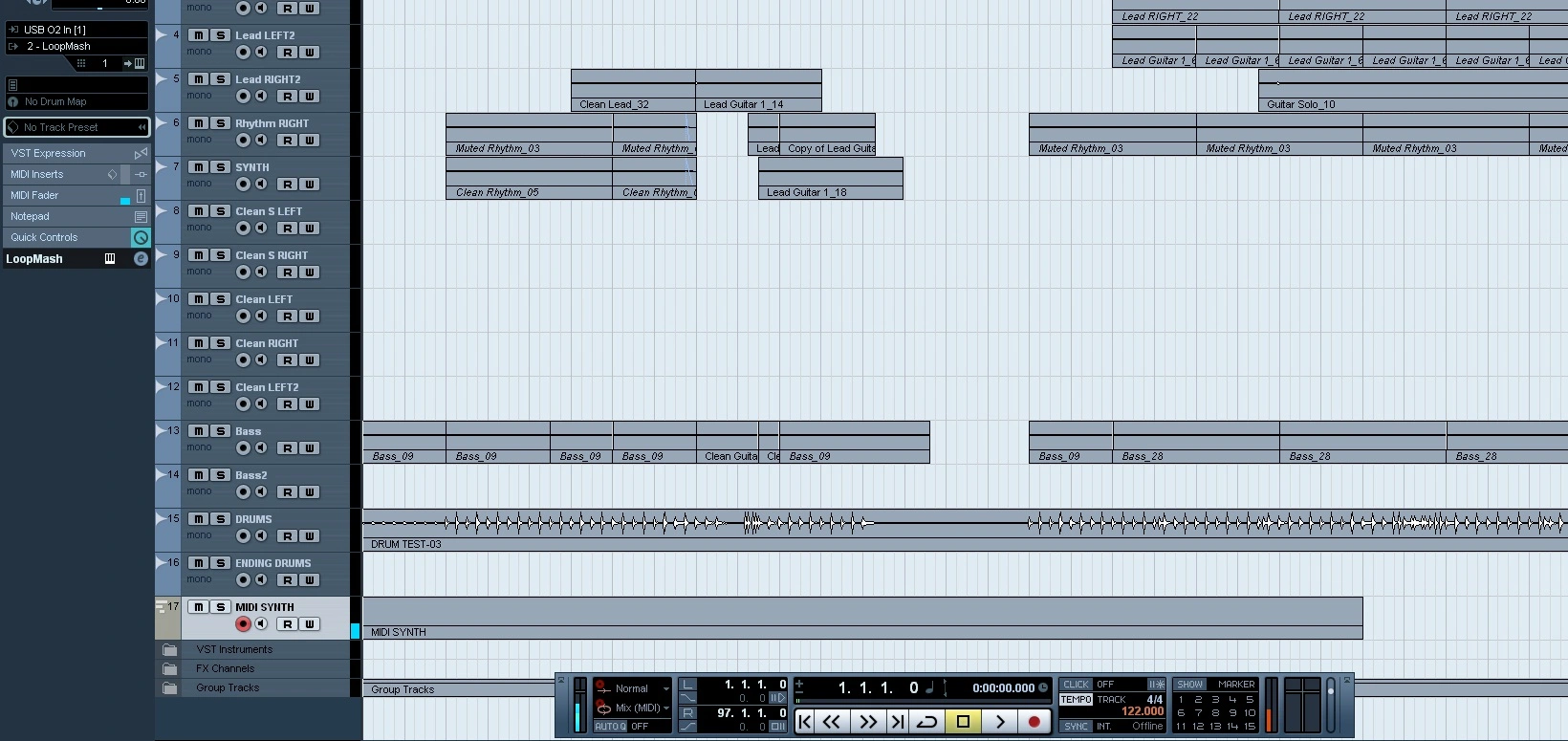Jump to marker 8 in transport
The width and height of the screenshot is (1568, 741).
pos(1215,712)
